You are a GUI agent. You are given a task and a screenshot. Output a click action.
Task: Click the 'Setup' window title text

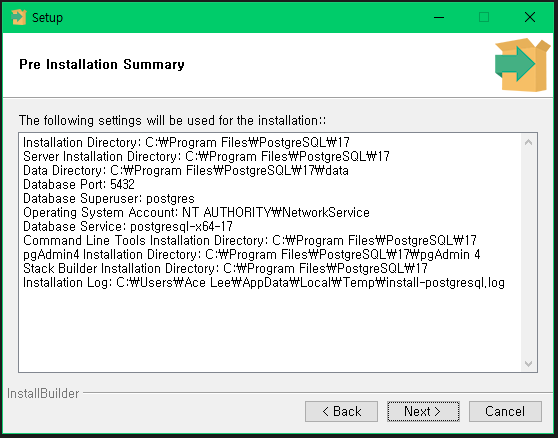tap(47, 17)
